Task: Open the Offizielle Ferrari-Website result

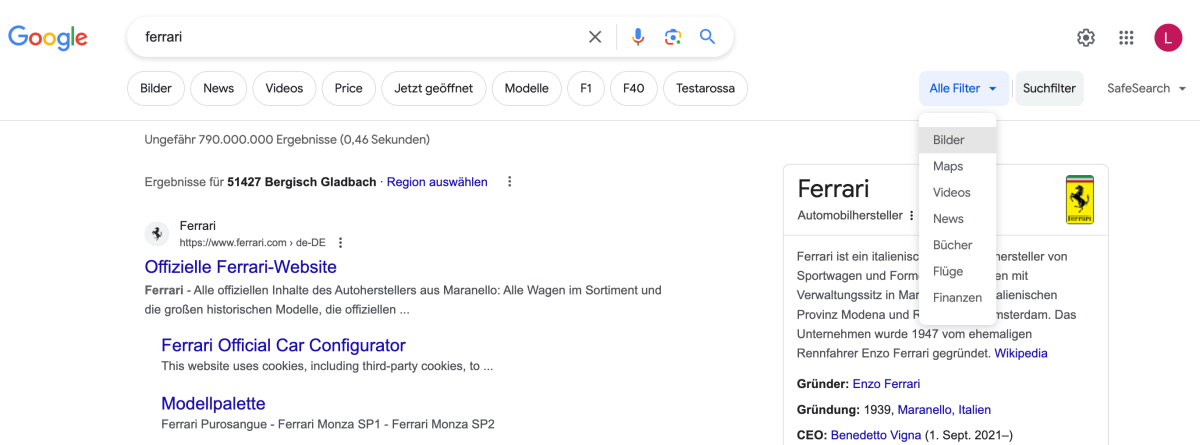Action: click(x=241, y=267)
